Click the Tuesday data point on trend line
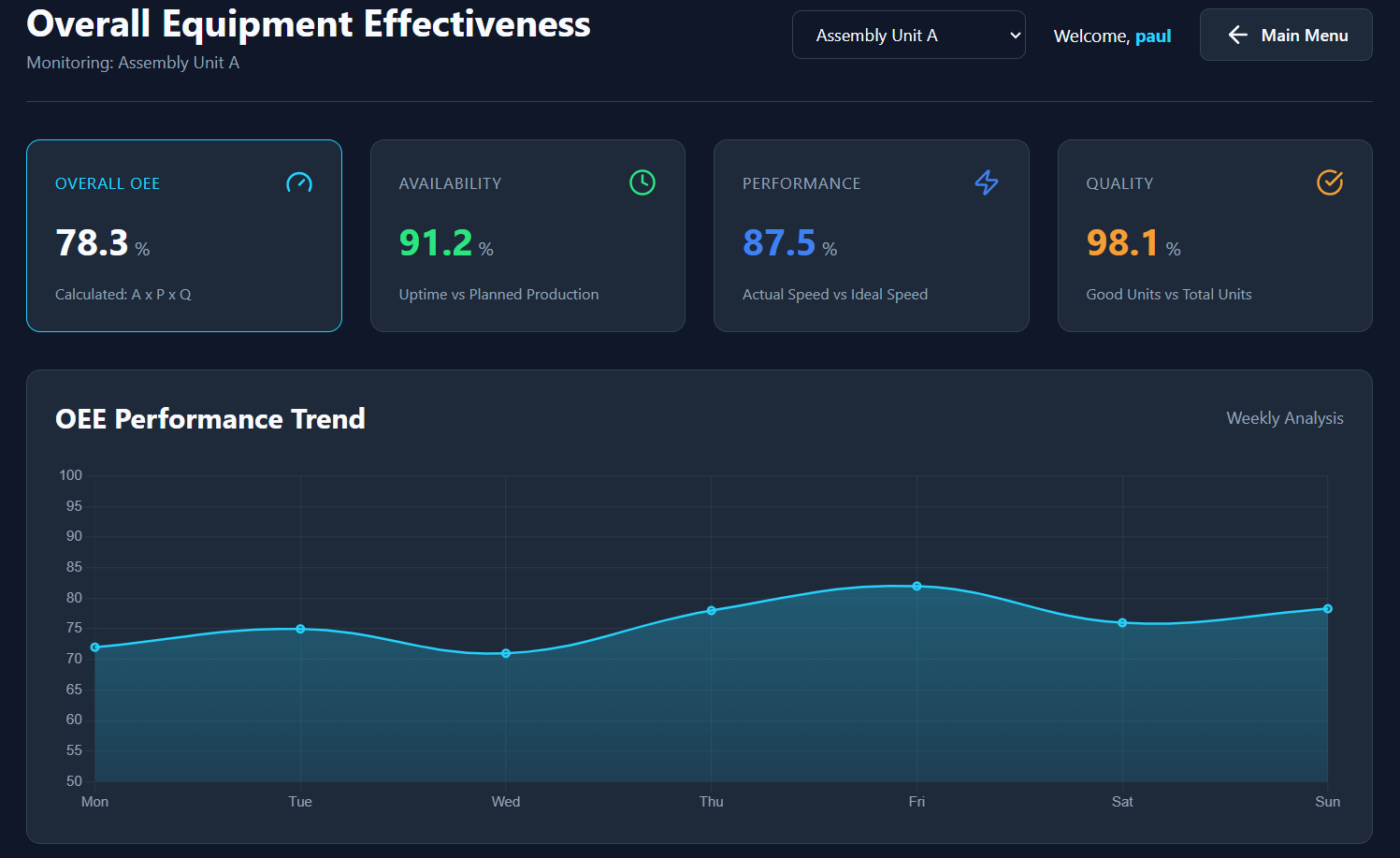Screen dimensions: 1400x858 pos(300,629)
